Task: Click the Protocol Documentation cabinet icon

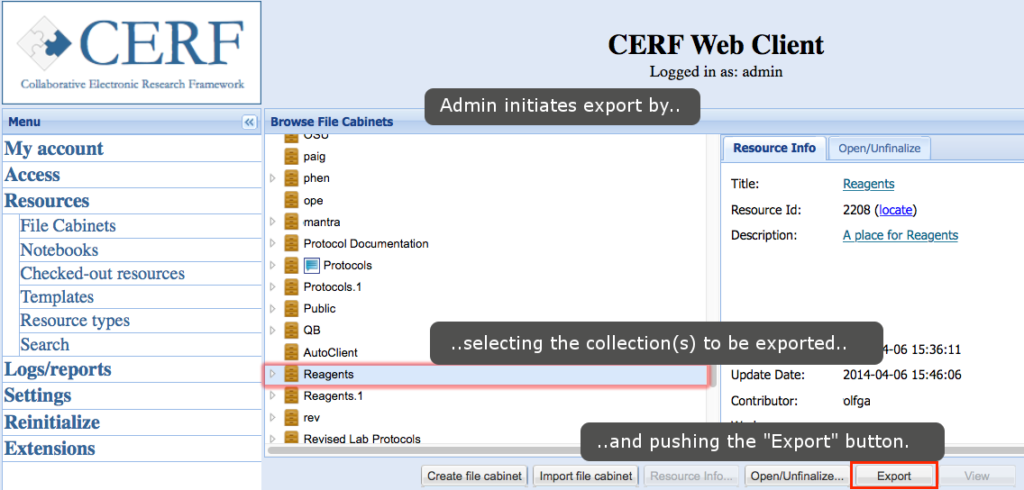Action: pos(291,243)
